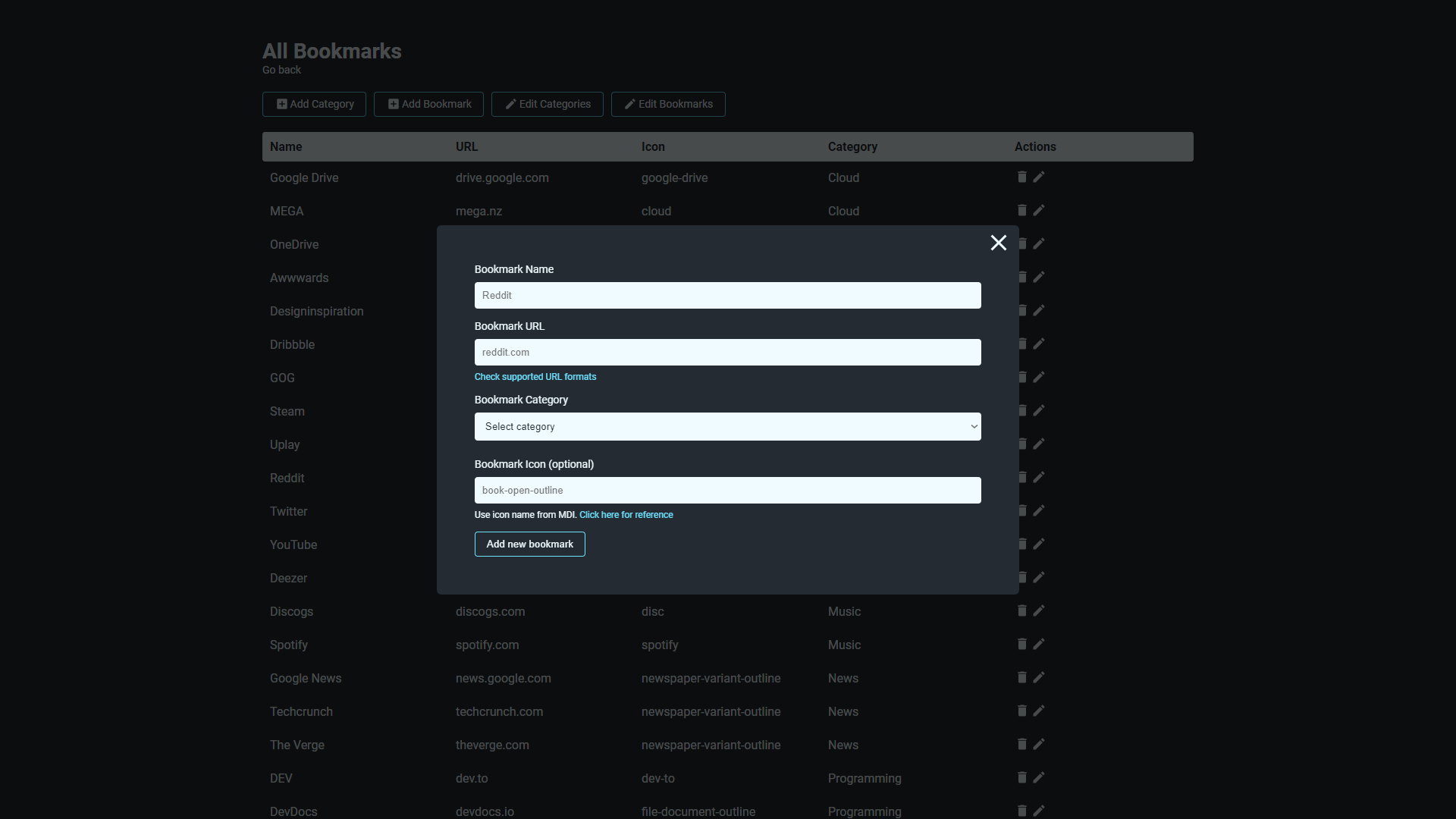Click the Go back link
Viewport: 1456px width, 819px height.
(281, 70)
